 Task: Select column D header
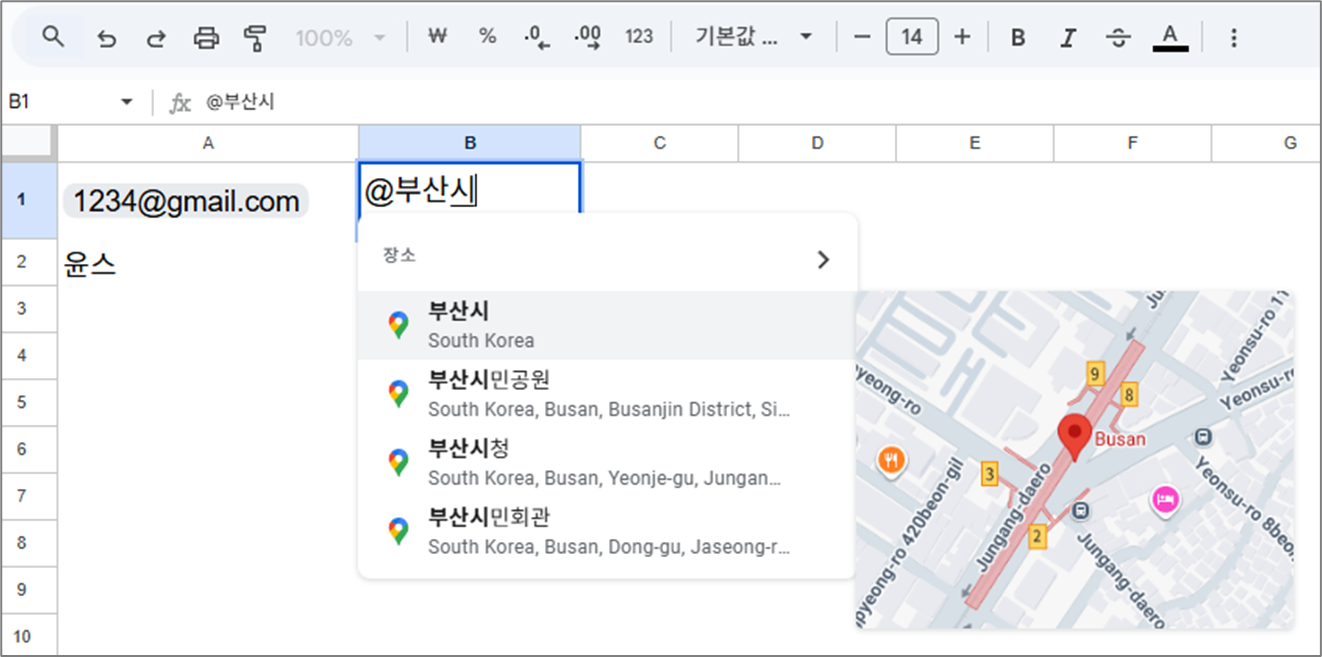click(x=817, y=143)
